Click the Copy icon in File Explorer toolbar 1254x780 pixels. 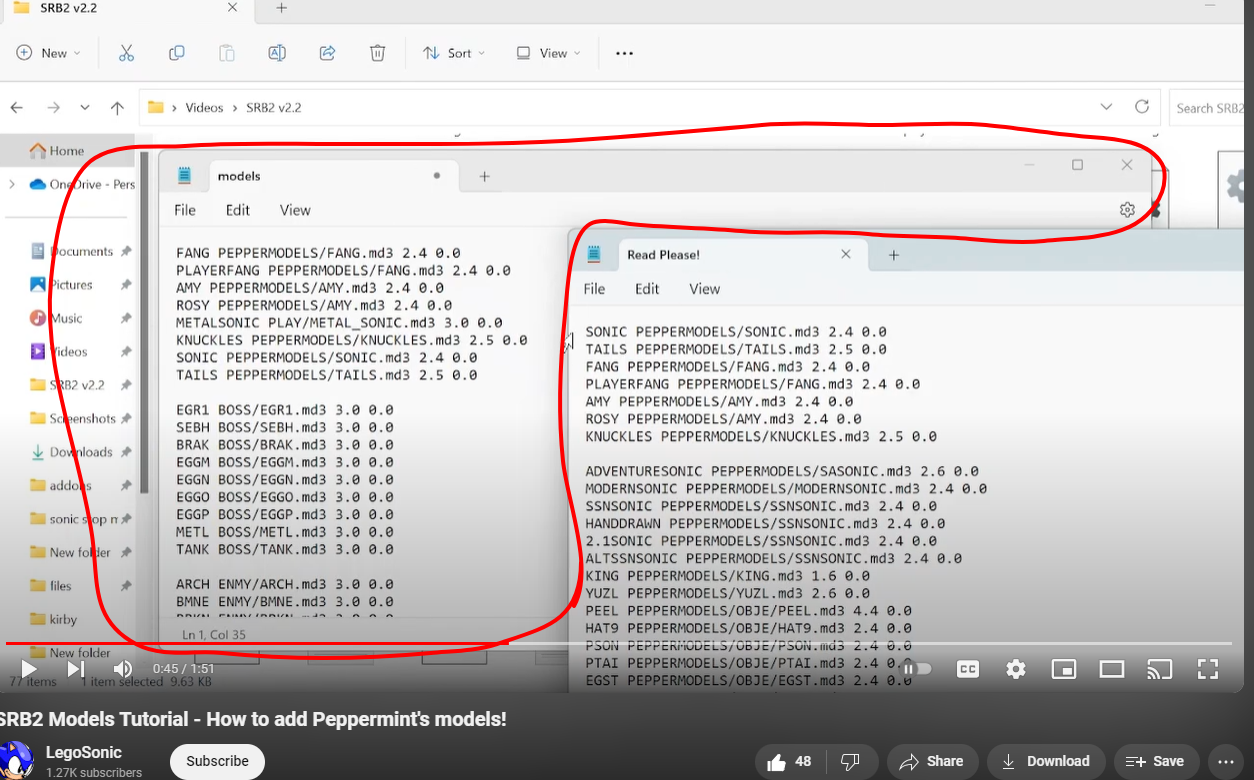[177, 53]
